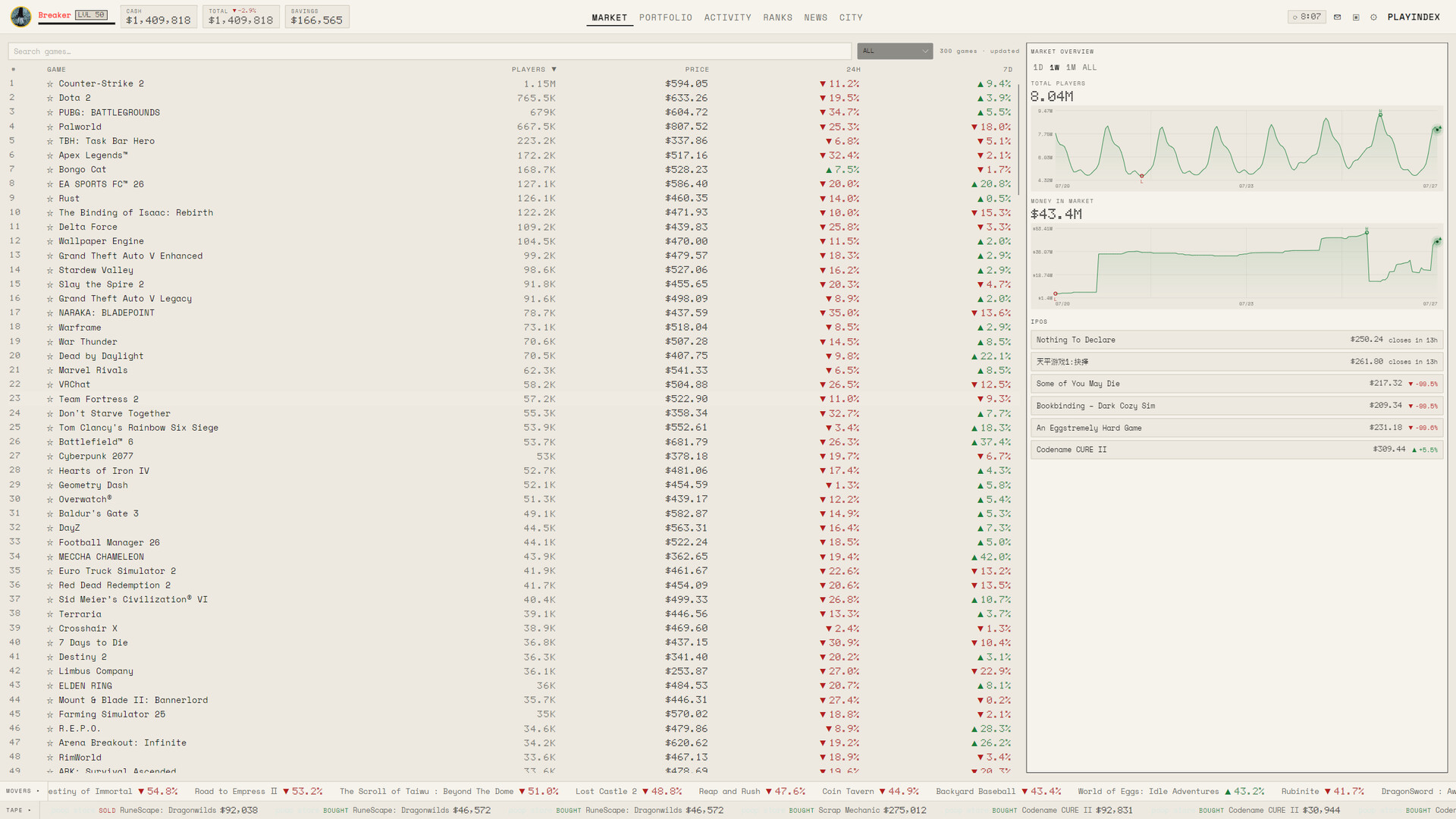Click the star beside Crosshair X
This screenshot has height=819, width=1456.
point(50,629)
